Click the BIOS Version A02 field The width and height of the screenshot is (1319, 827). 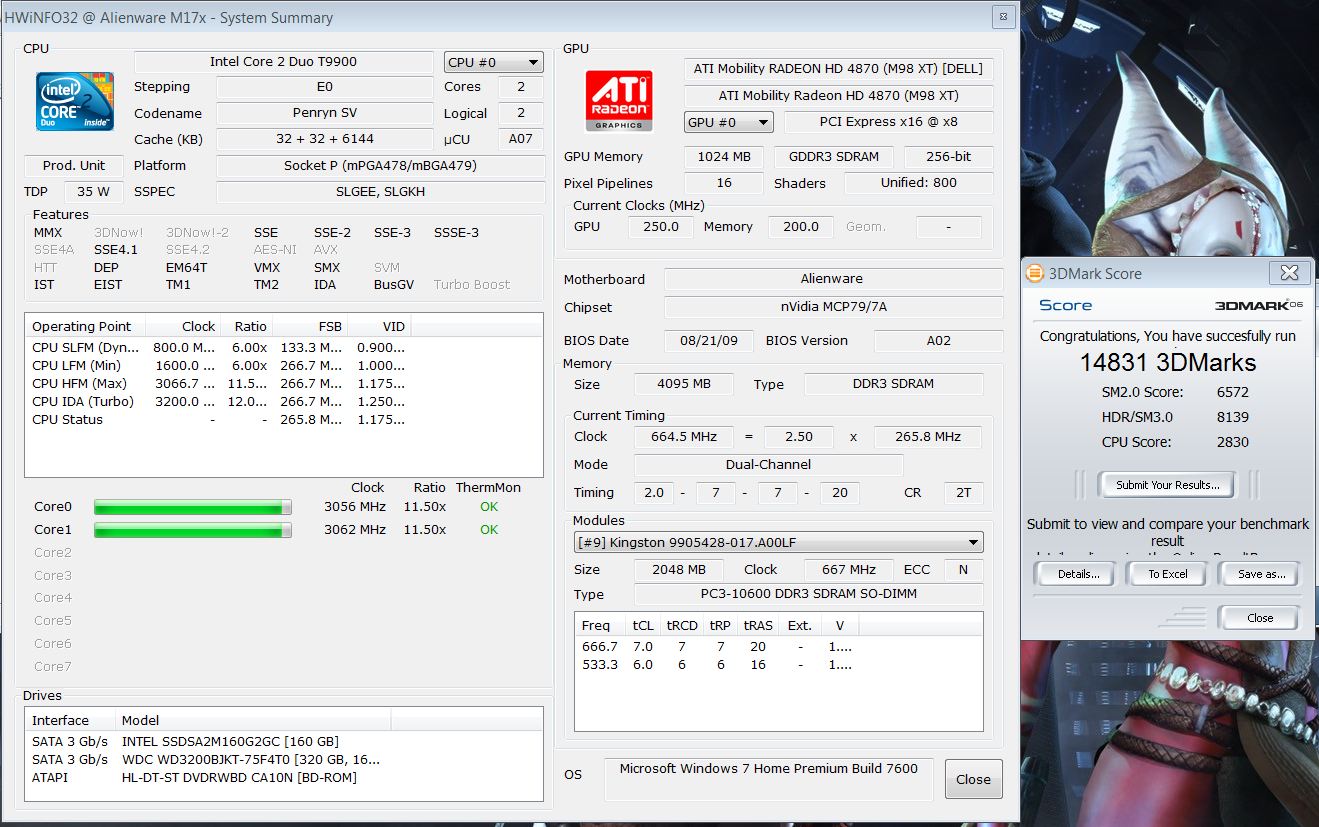click(938, 341)
